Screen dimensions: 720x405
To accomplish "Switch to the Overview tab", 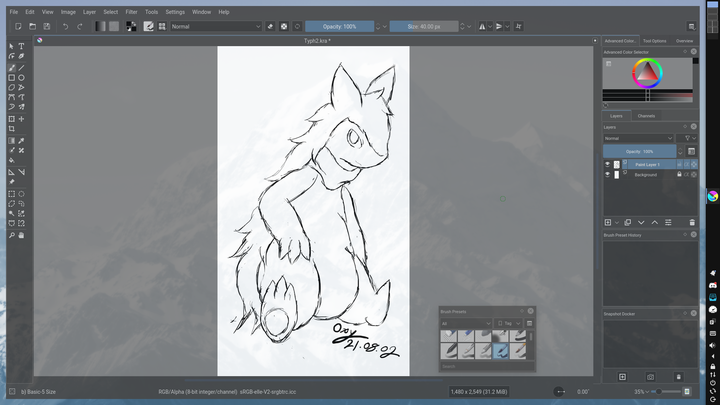I will coord(684,41).
